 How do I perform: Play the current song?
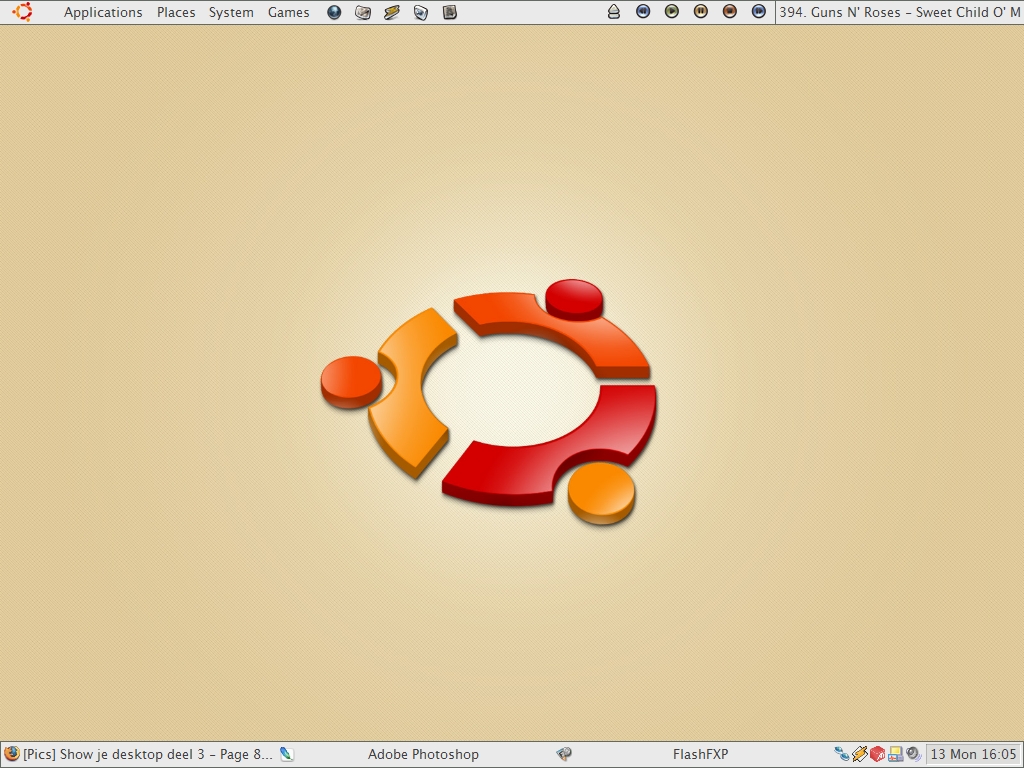pyautogui.click(x=672, y=11)
